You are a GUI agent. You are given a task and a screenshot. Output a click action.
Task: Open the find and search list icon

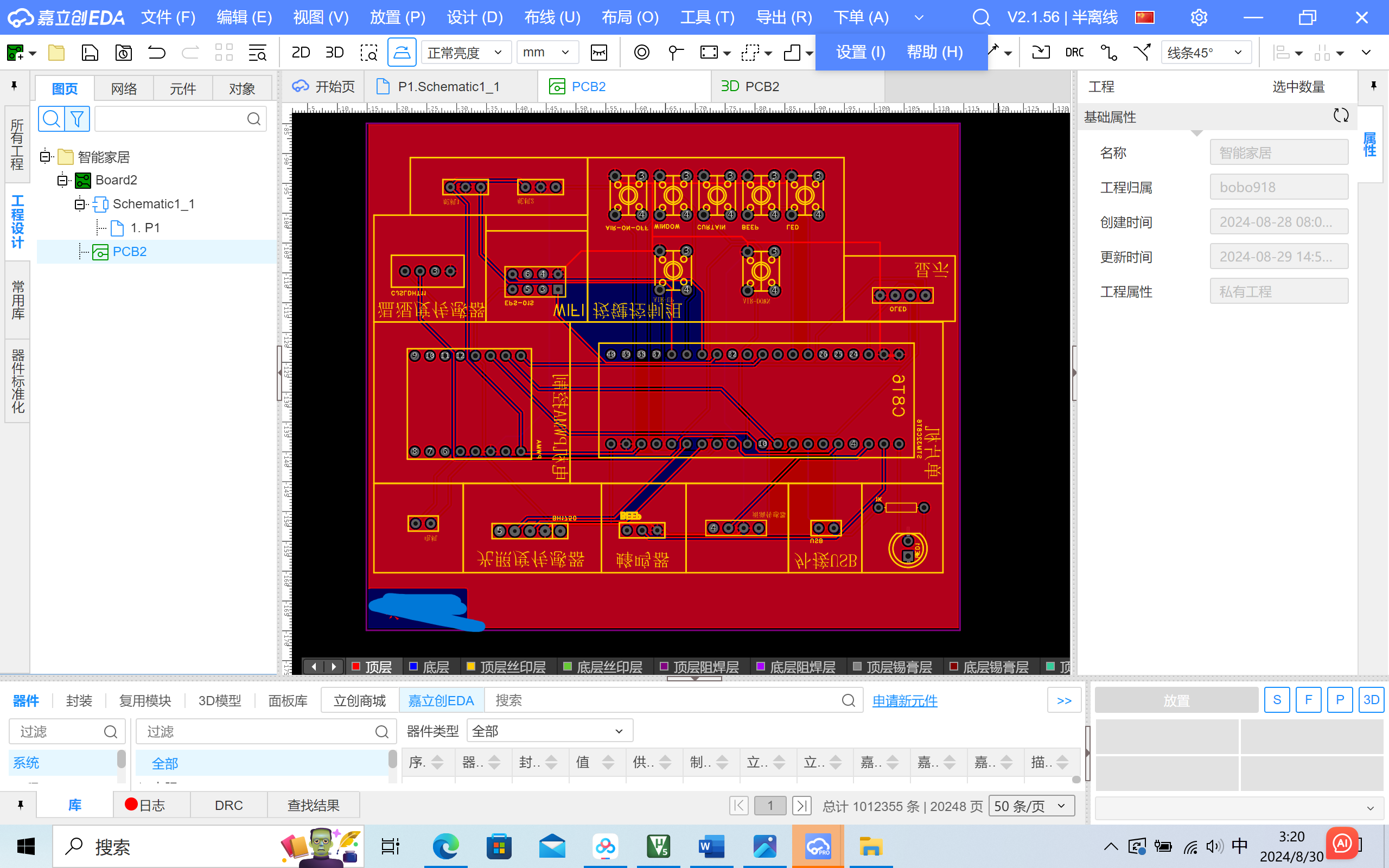(257, 53)
